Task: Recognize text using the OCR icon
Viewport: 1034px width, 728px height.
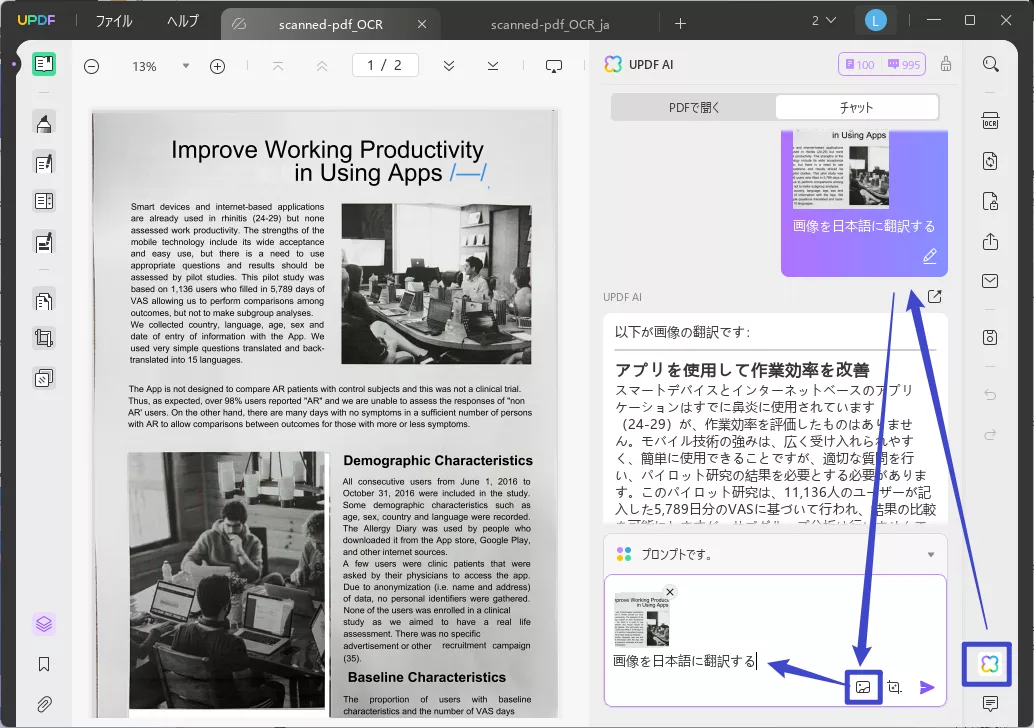Action: (x=990, y=121)
